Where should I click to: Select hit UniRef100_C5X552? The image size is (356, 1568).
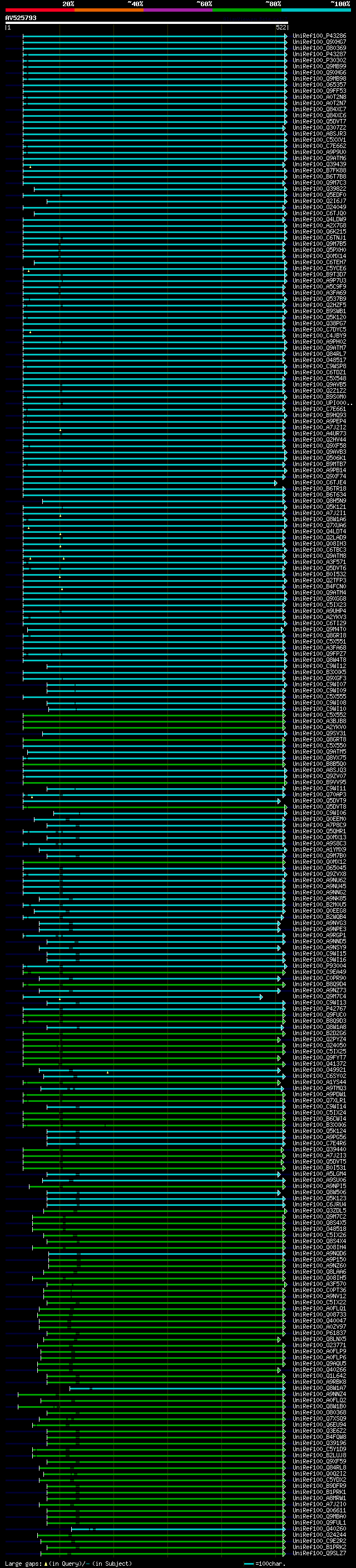coord(319,715)
